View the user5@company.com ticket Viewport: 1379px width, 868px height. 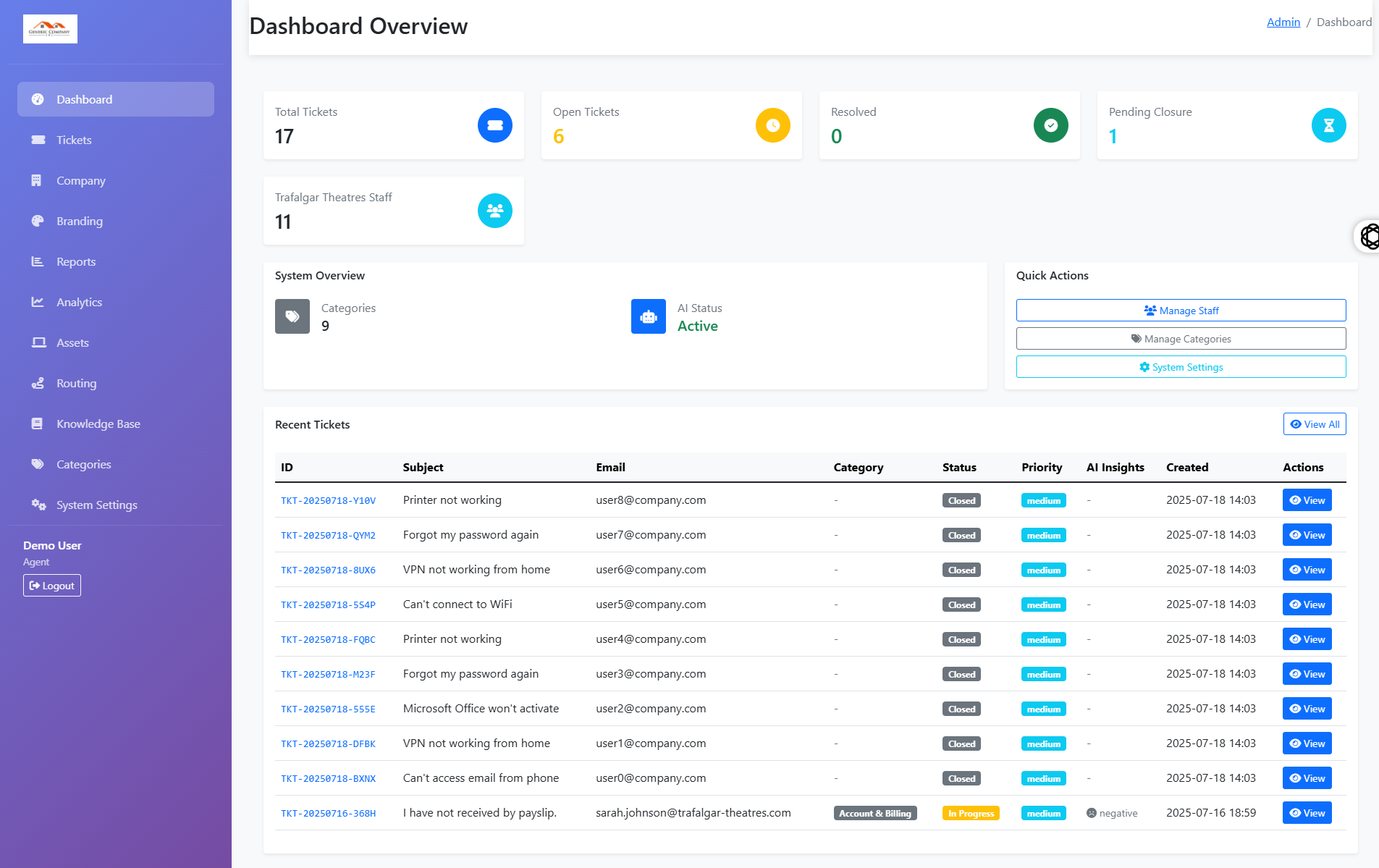click(x=1307, y=604)
